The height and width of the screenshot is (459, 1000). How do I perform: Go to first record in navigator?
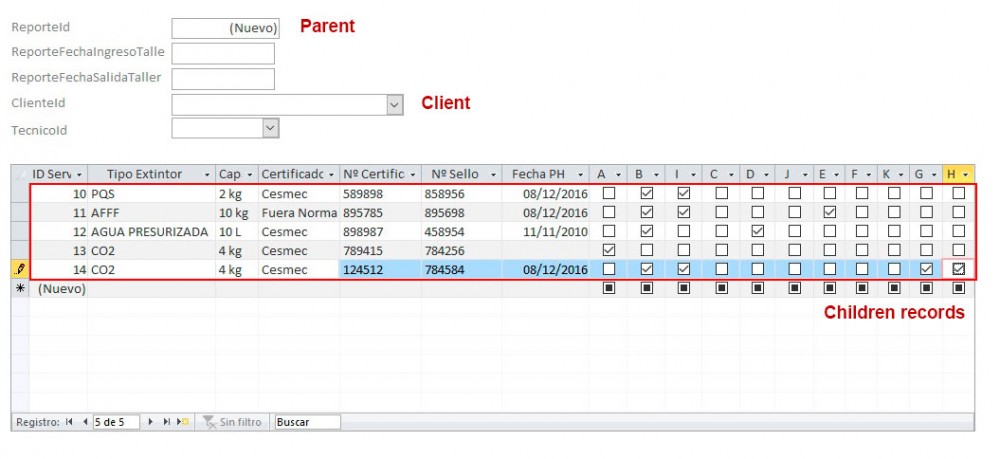tap(69, 423)
